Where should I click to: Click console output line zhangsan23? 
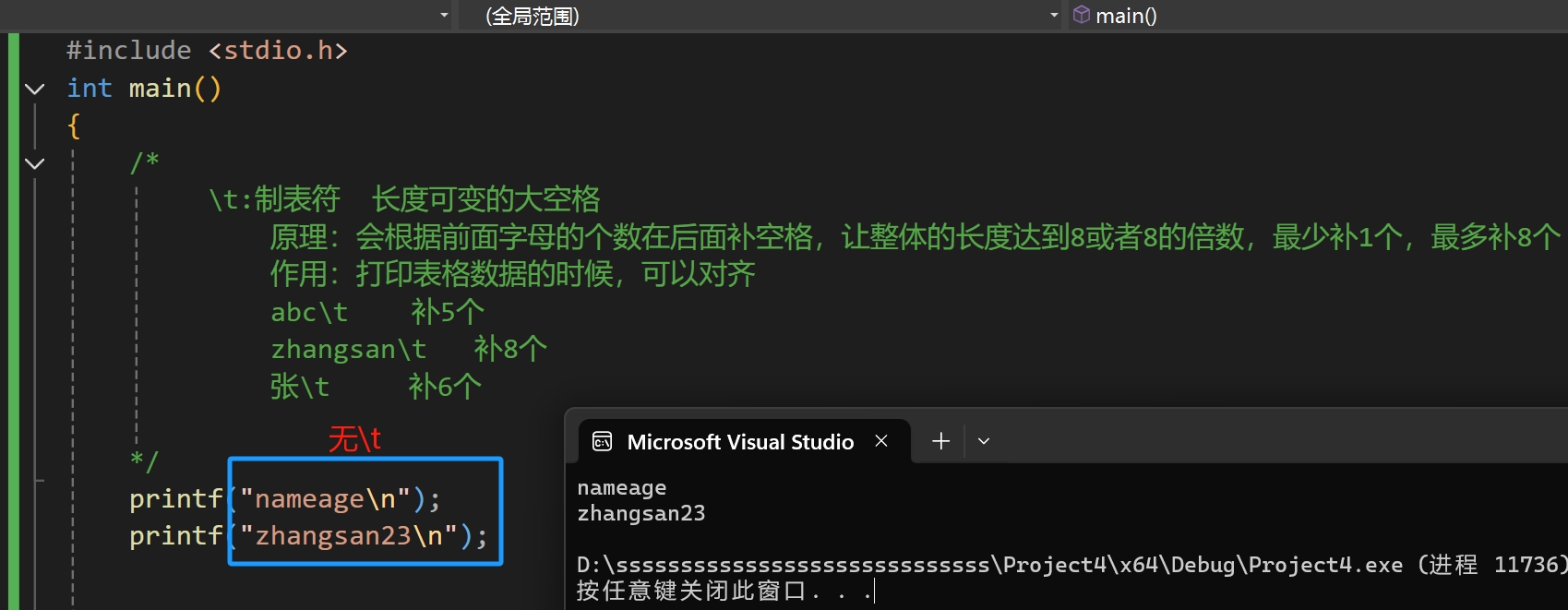coord(641,514)
